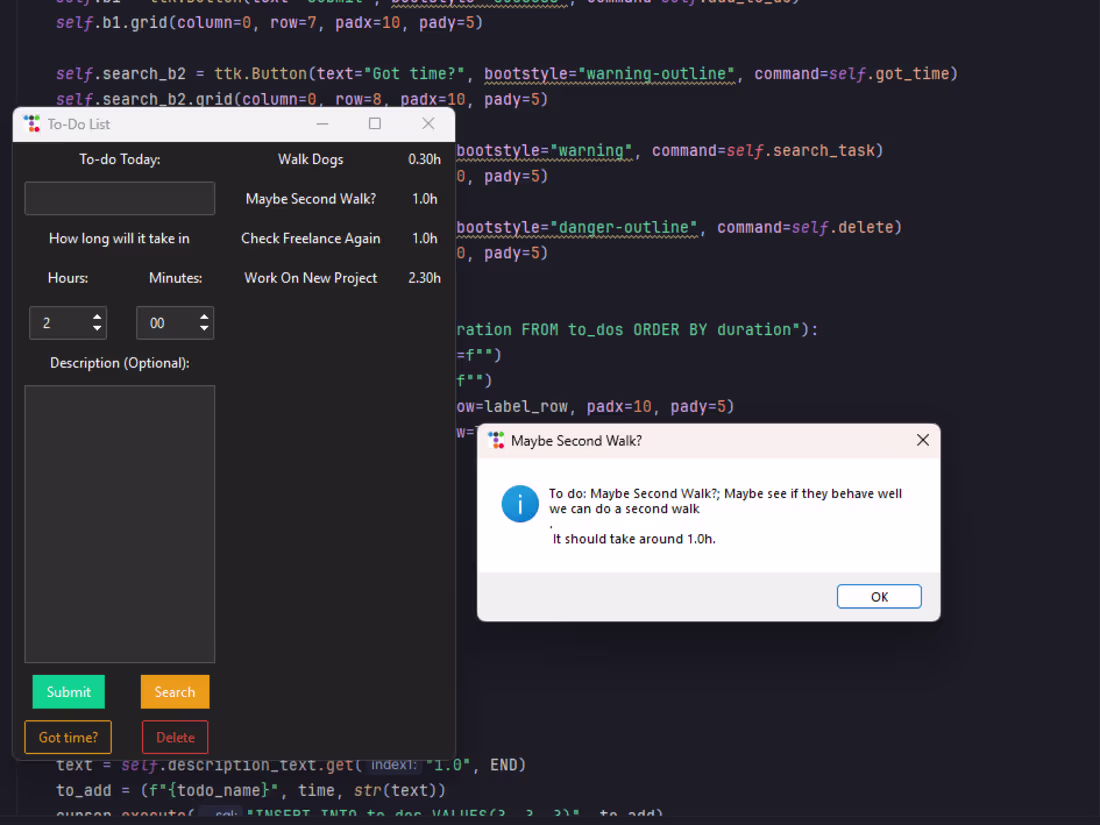This screenshot has height=825, width=1100.
Task: Click the red Delete button
Action: [175, 737]
